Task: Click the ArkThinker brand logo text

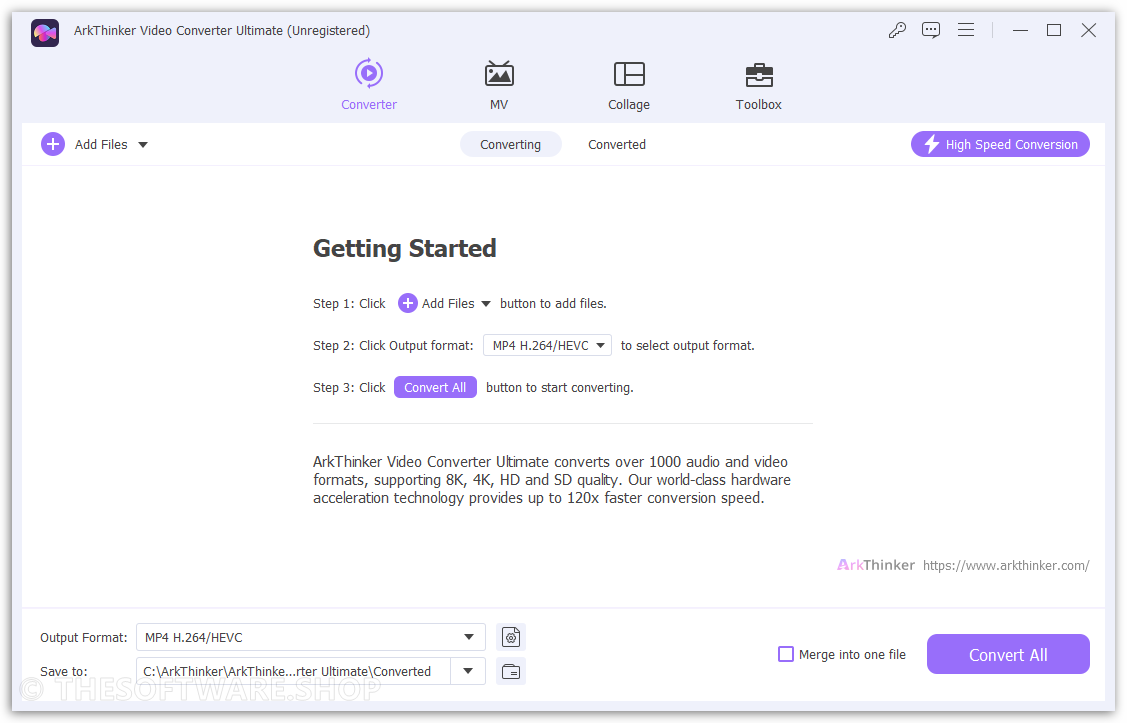Action: [875, 565]
